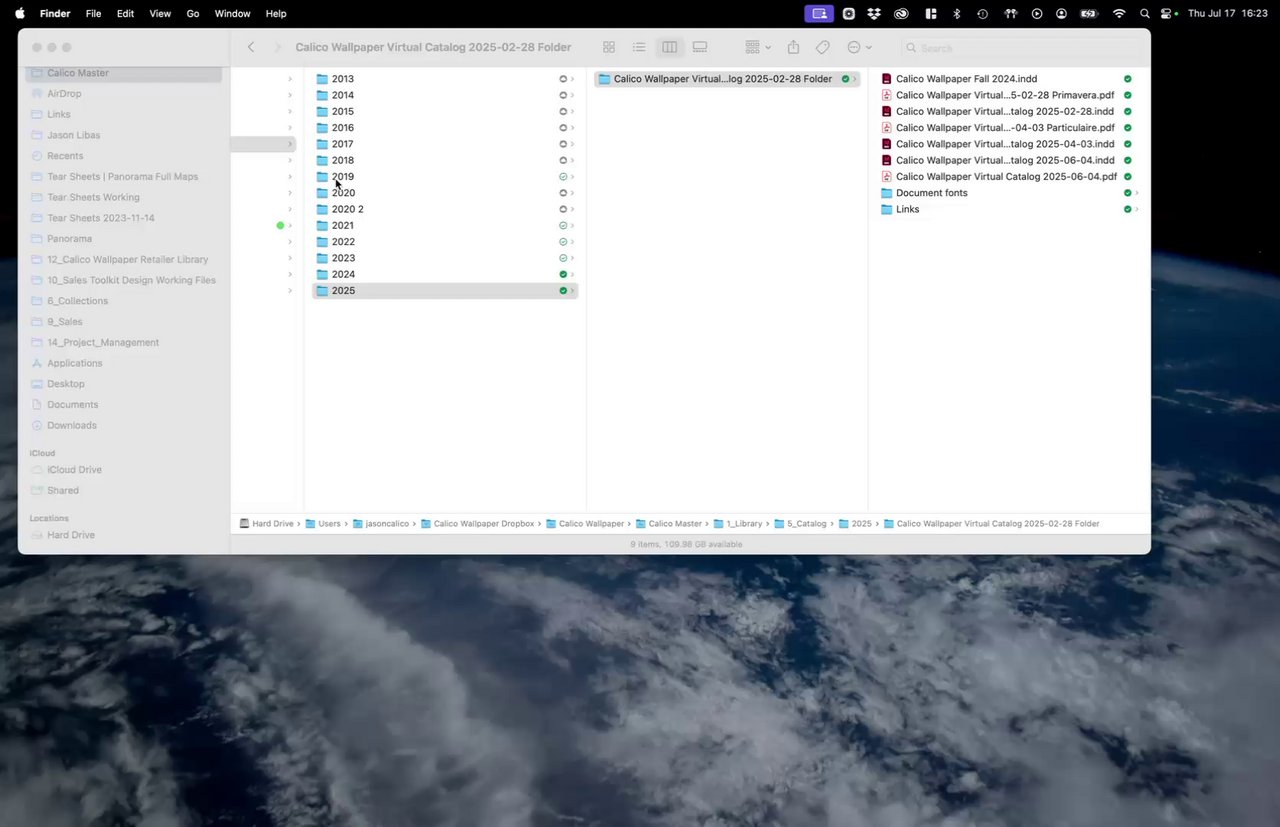Click the Dropbox menu bar icon
This screenshot has height=827, width=1280.
pyautogui.click(x=875, y=13)
